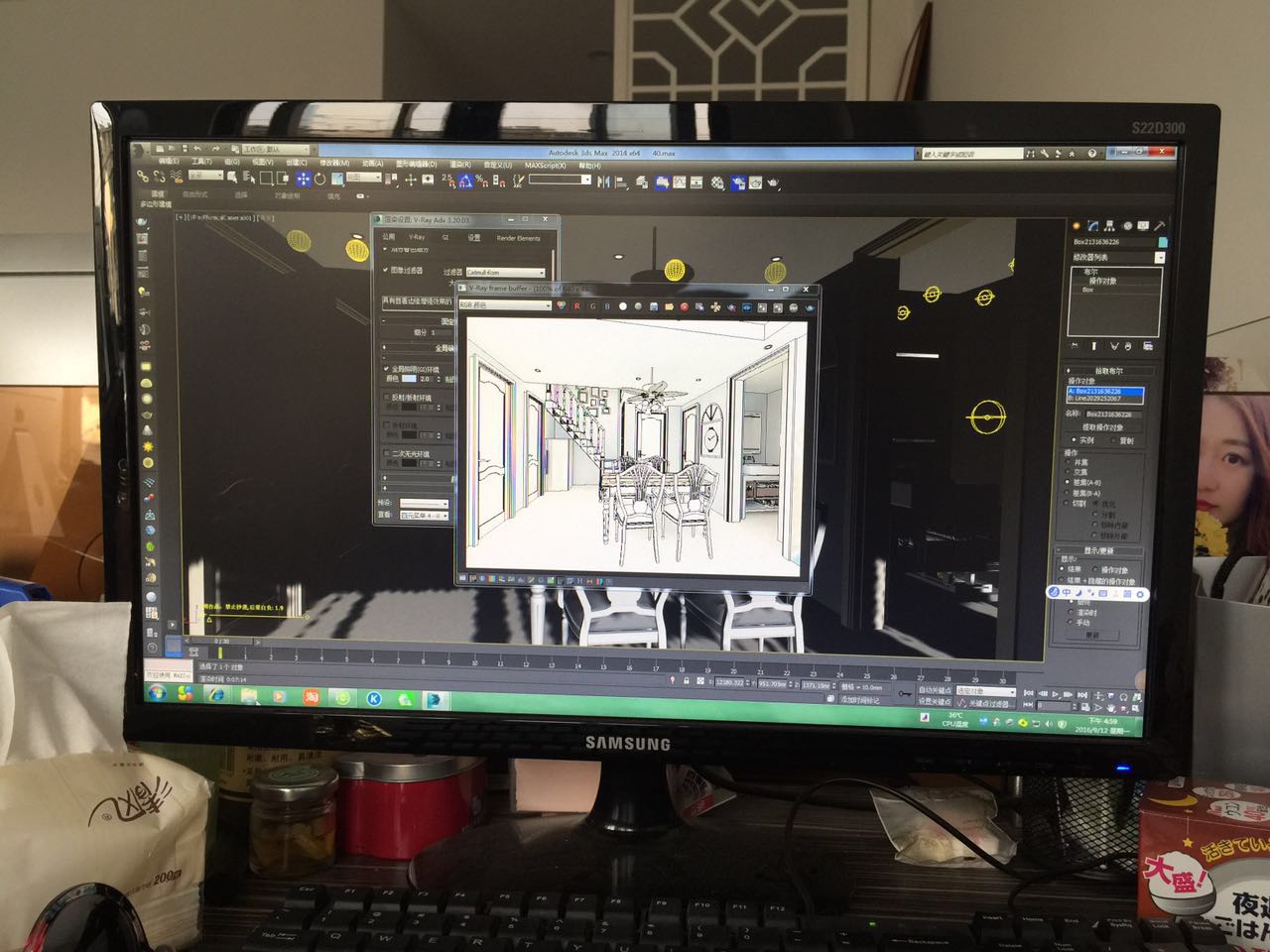Clear the image in V-Ray frame buffer

[x=684, y=305]
